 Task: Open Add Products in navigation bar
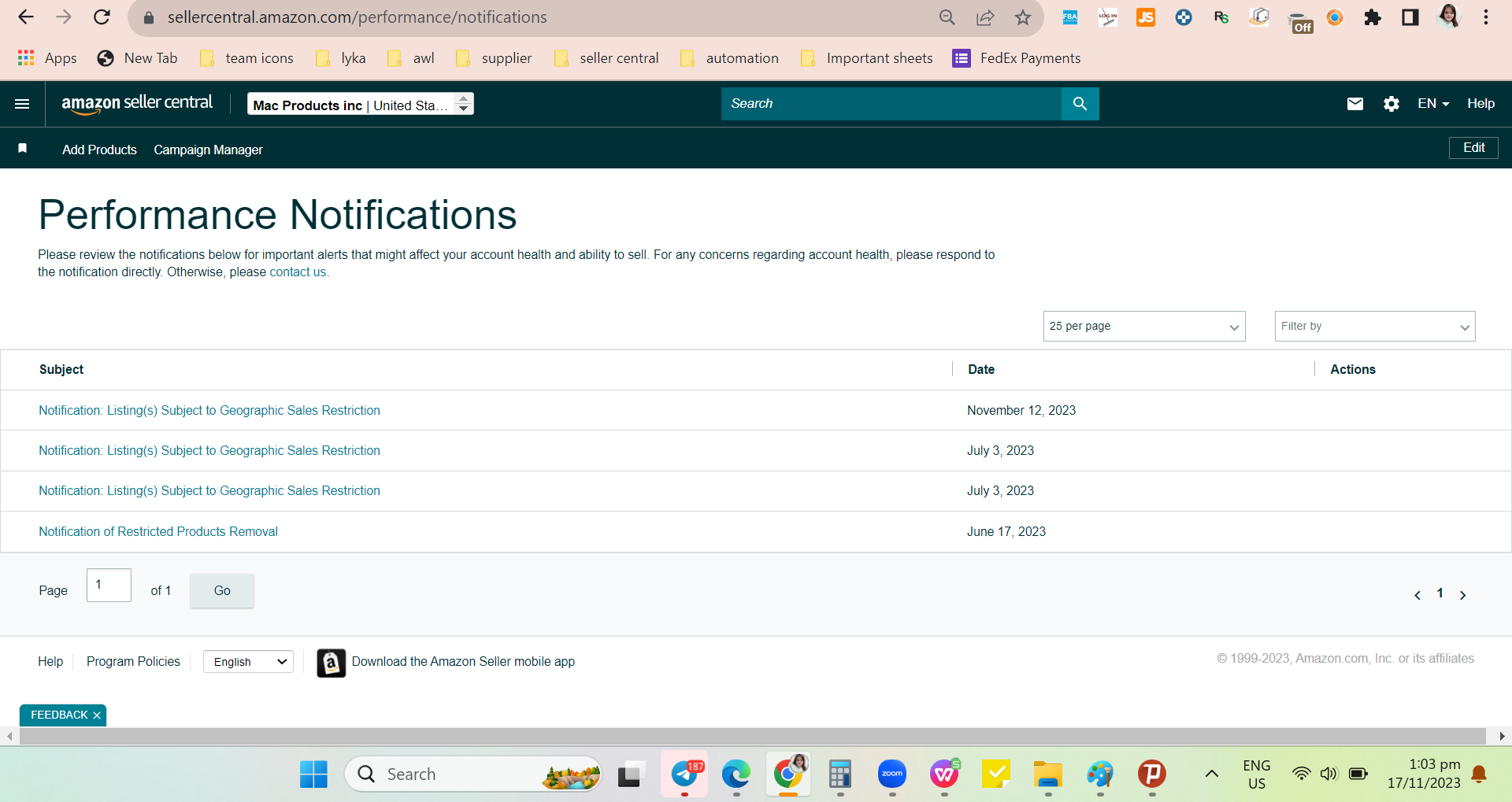(x=99, y=150)
